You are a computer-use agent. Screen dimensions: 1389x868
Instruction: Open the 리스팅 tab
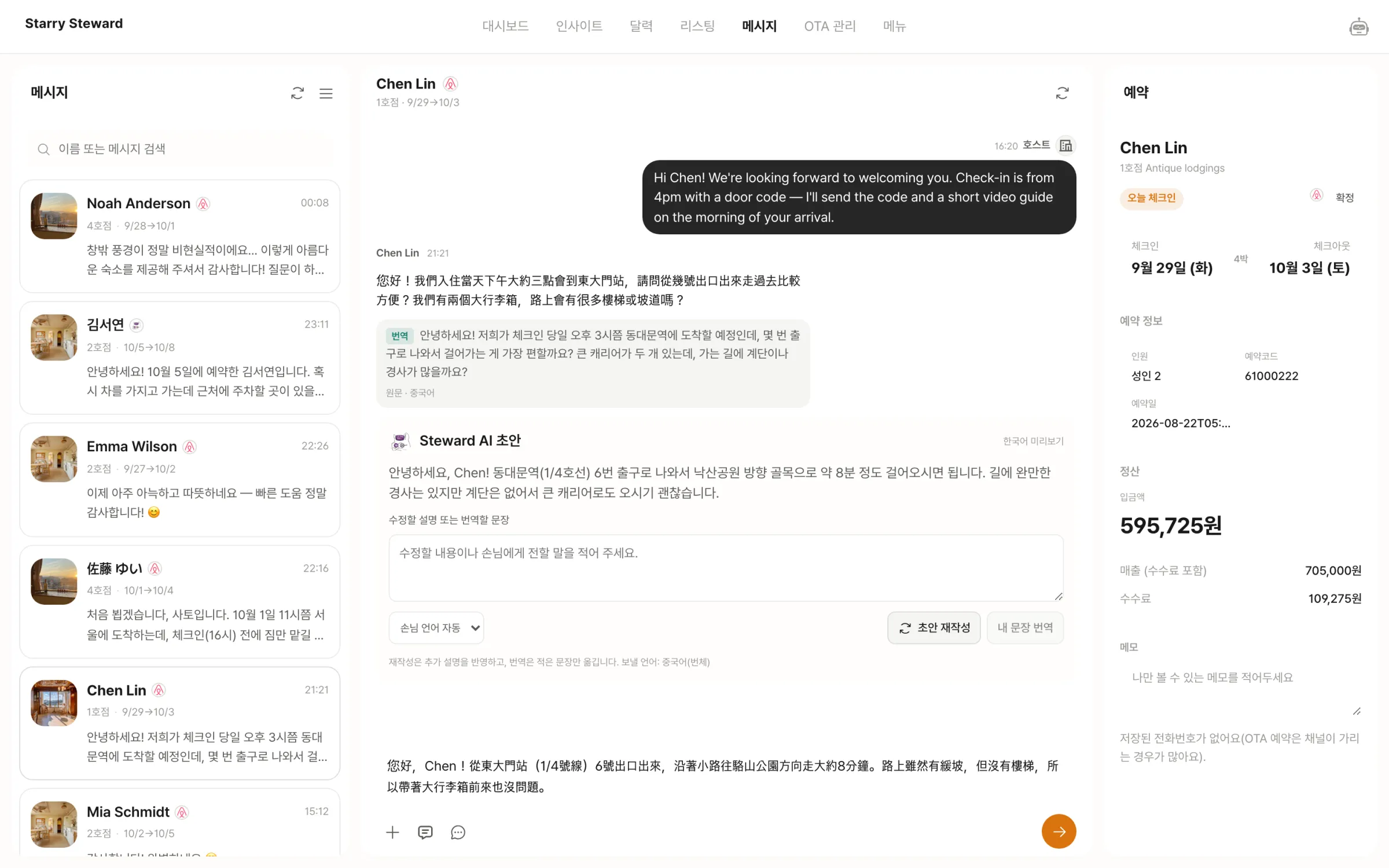tap(697, 26)
